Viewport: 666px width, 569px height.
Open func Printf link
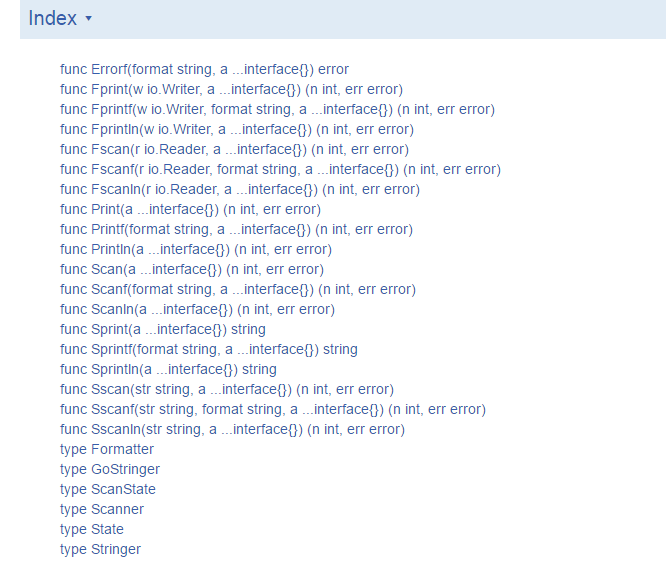[x=237, y=229]
